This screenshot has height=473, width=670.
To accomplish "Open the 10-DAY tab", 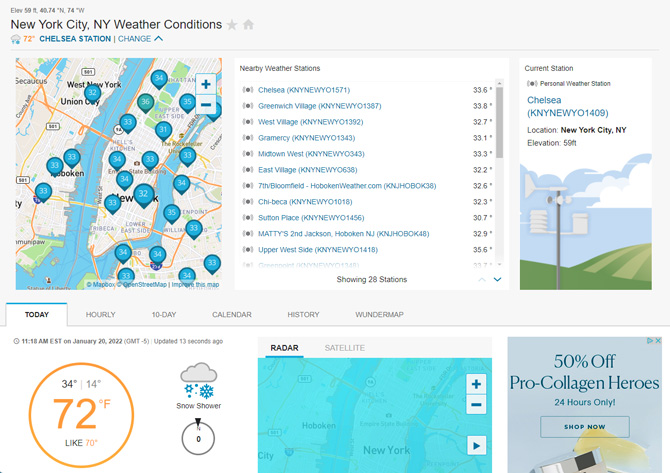I will click(164, 314).
